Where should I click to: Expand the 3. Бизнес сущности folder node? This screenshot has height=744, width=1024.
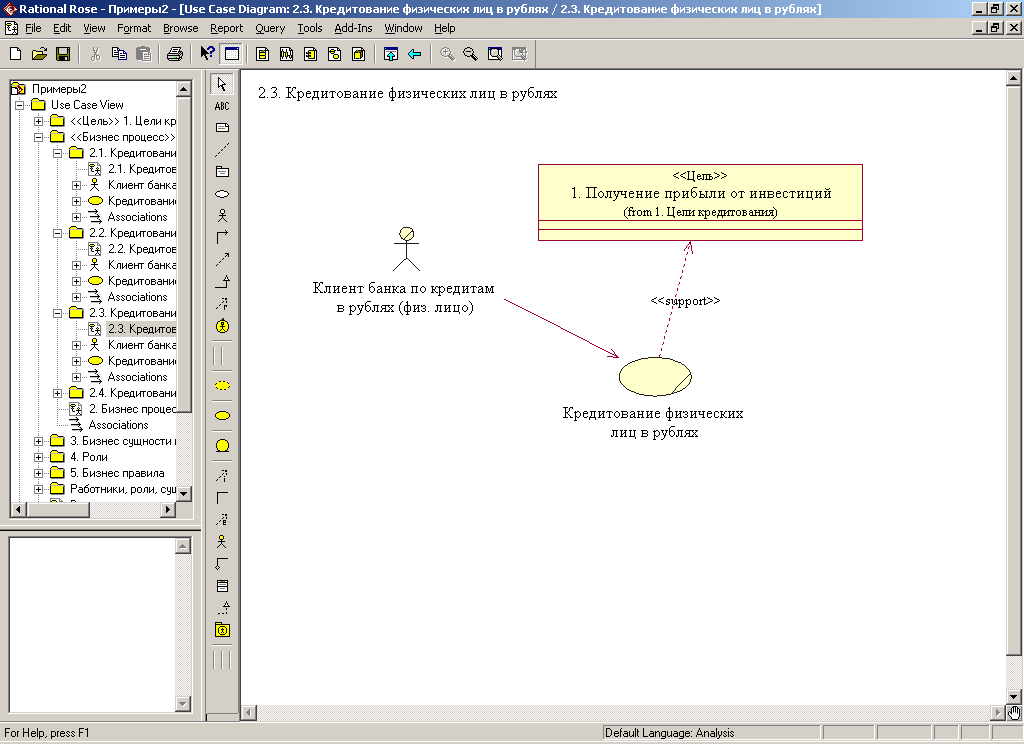(x=39, y=441)
